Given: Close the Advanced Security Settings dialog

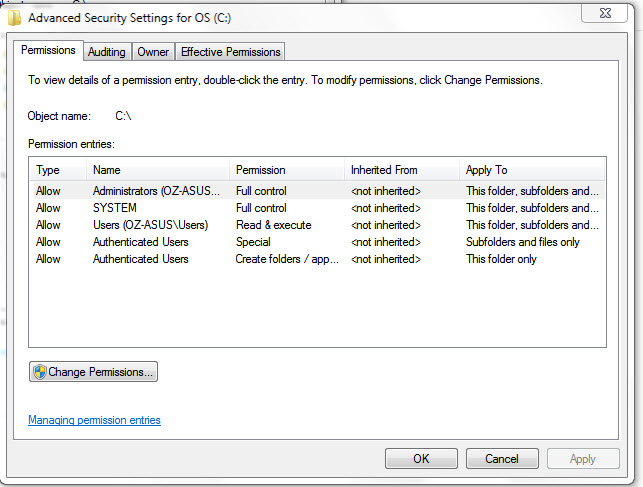Looking at the screenshot, I should point(604,13).
